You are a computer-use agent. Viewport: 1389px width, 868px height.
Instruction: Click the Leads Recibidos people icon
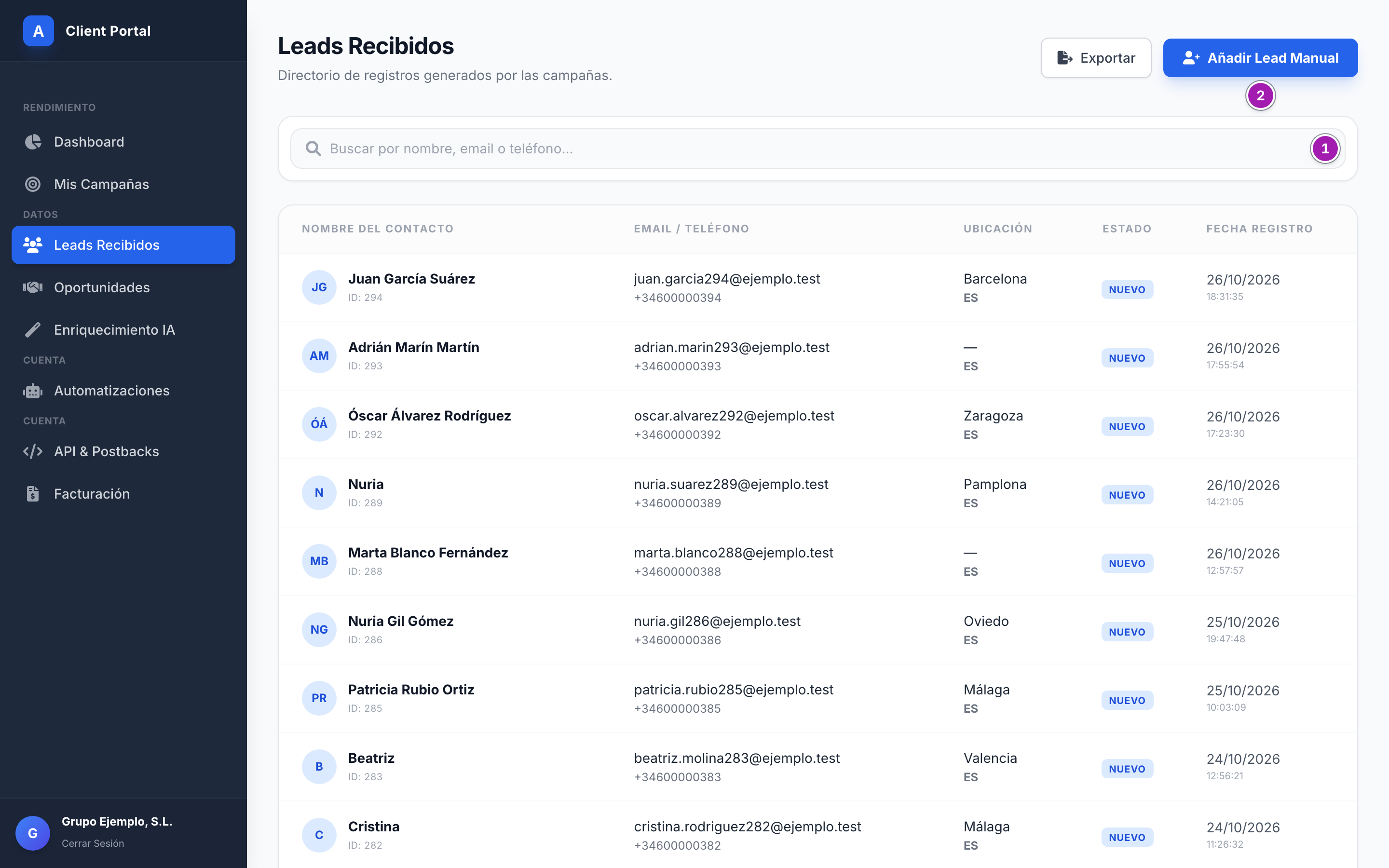[x=33, y=245]
